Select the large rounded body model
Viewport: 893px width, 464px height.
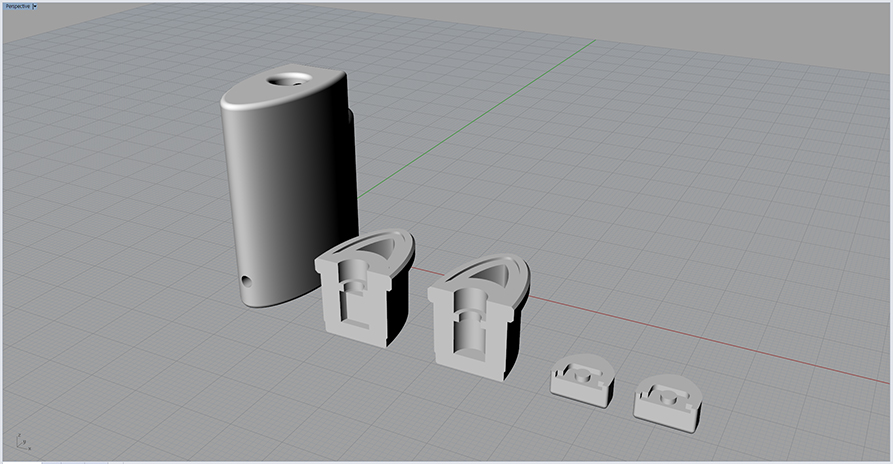click(x=280, y=190)
